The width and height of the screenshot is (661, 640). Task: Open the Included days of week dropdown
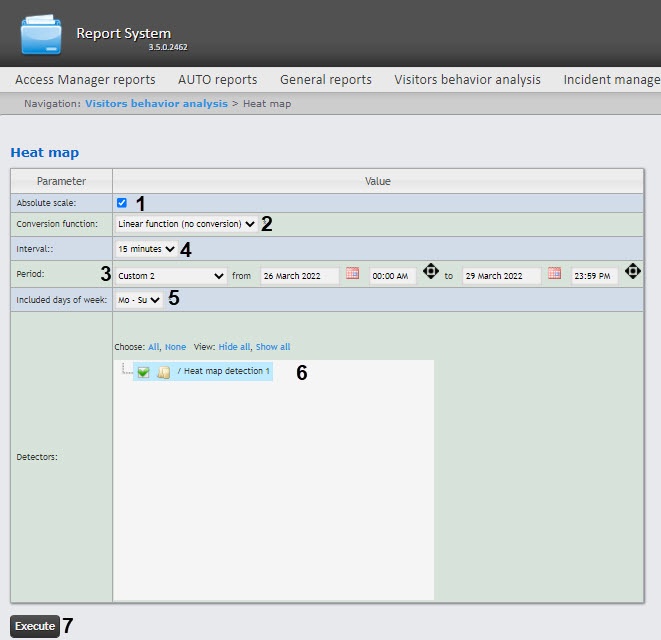coord(137,298)
